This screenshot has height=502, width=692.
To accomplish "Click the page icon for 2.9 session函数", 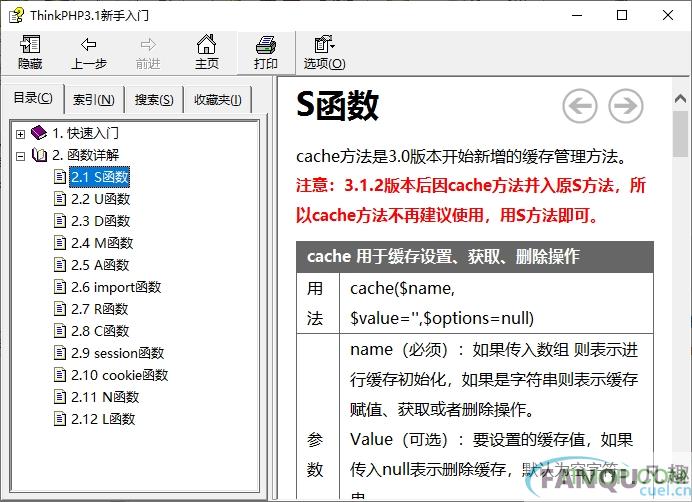I will [x=60, y=353].
